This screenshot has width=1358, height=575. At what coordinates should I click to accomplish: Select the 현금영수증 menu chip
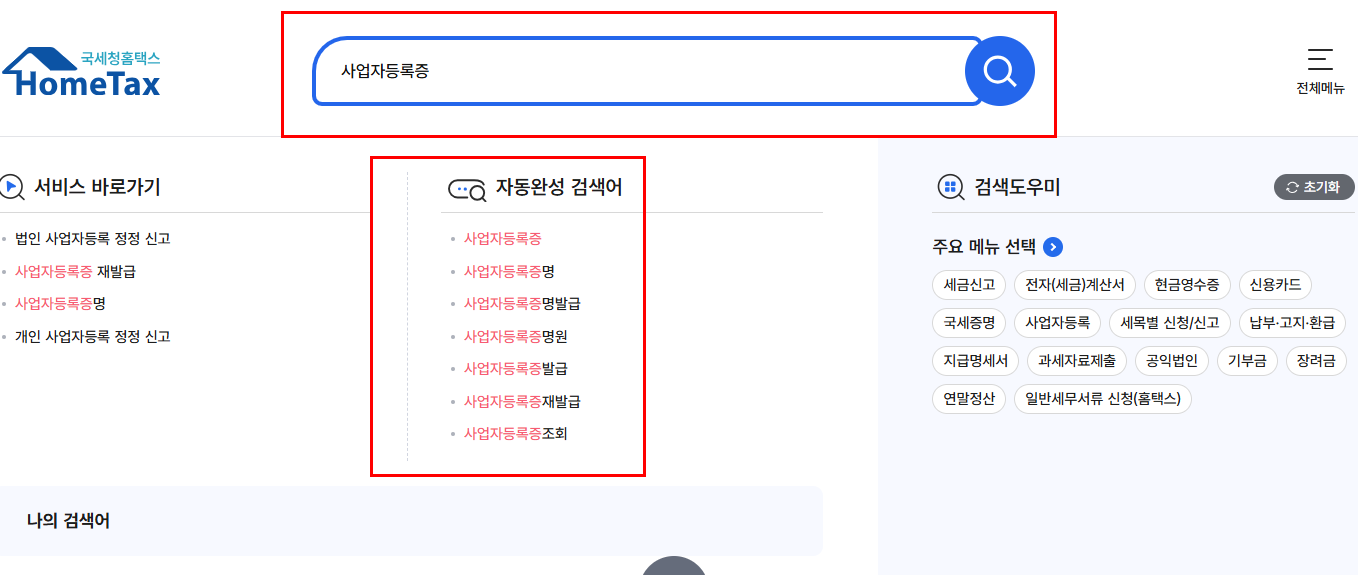click(1187, 285)
